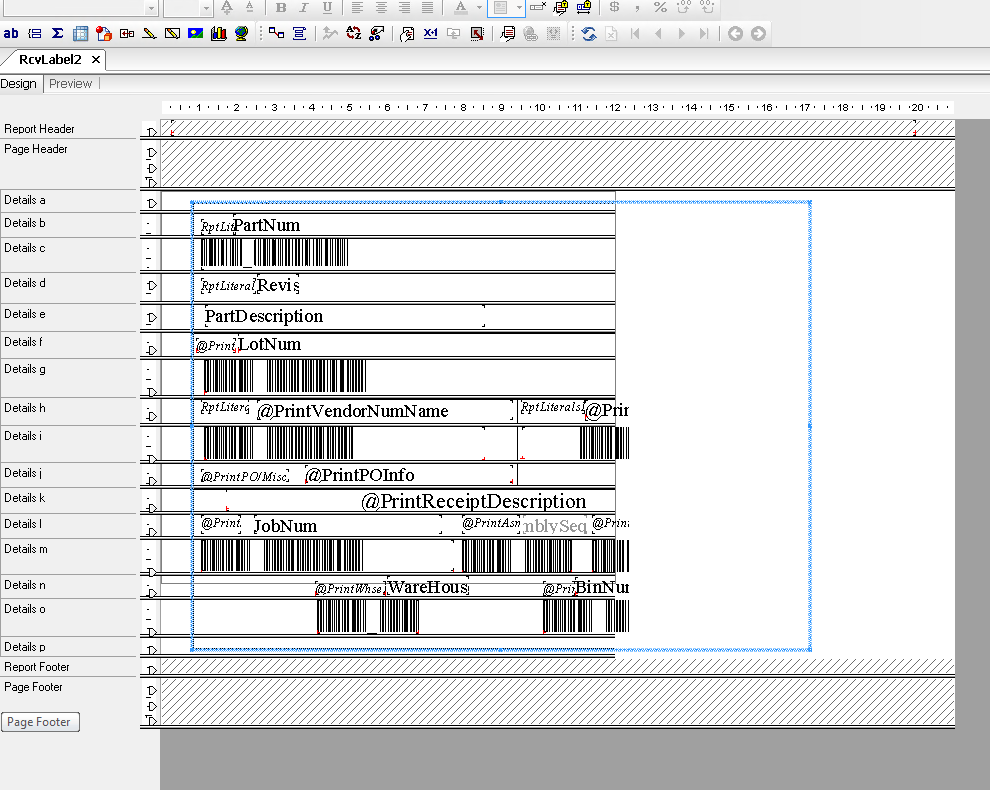This screenshot has width=990, height=790.
Task: Open the Database Expert
Action: click(x=277, y=33)
